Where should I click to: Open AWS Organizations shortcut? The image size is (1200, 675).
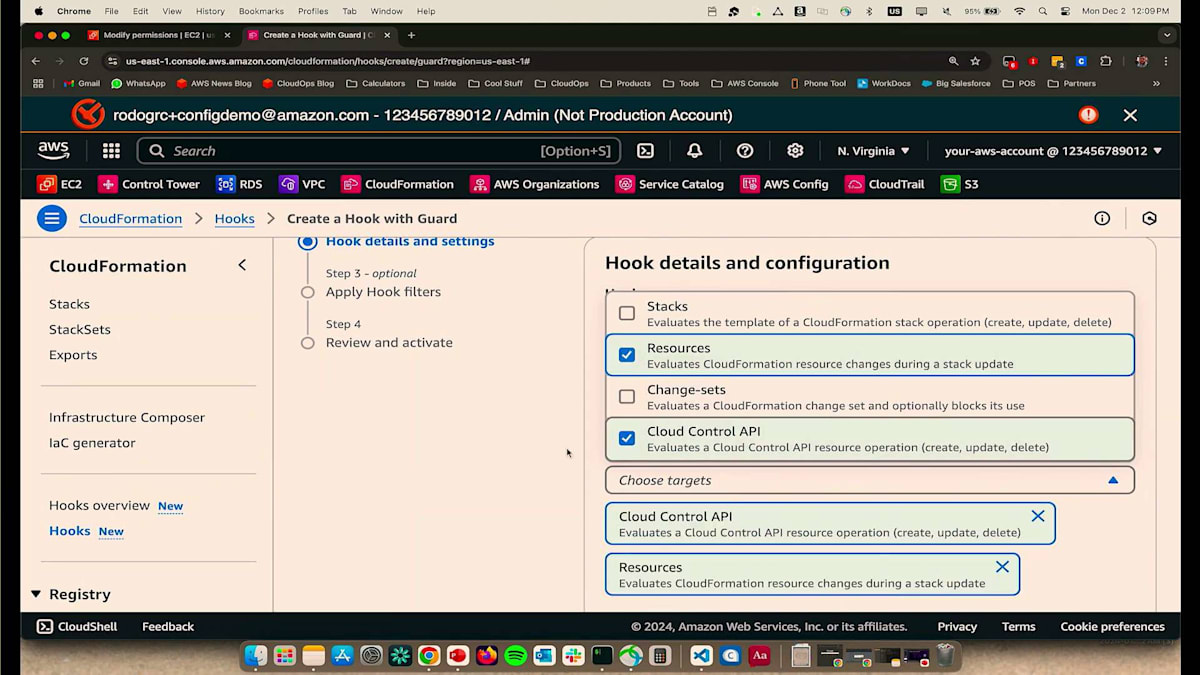pyautogui.click(x=535, y=184)
